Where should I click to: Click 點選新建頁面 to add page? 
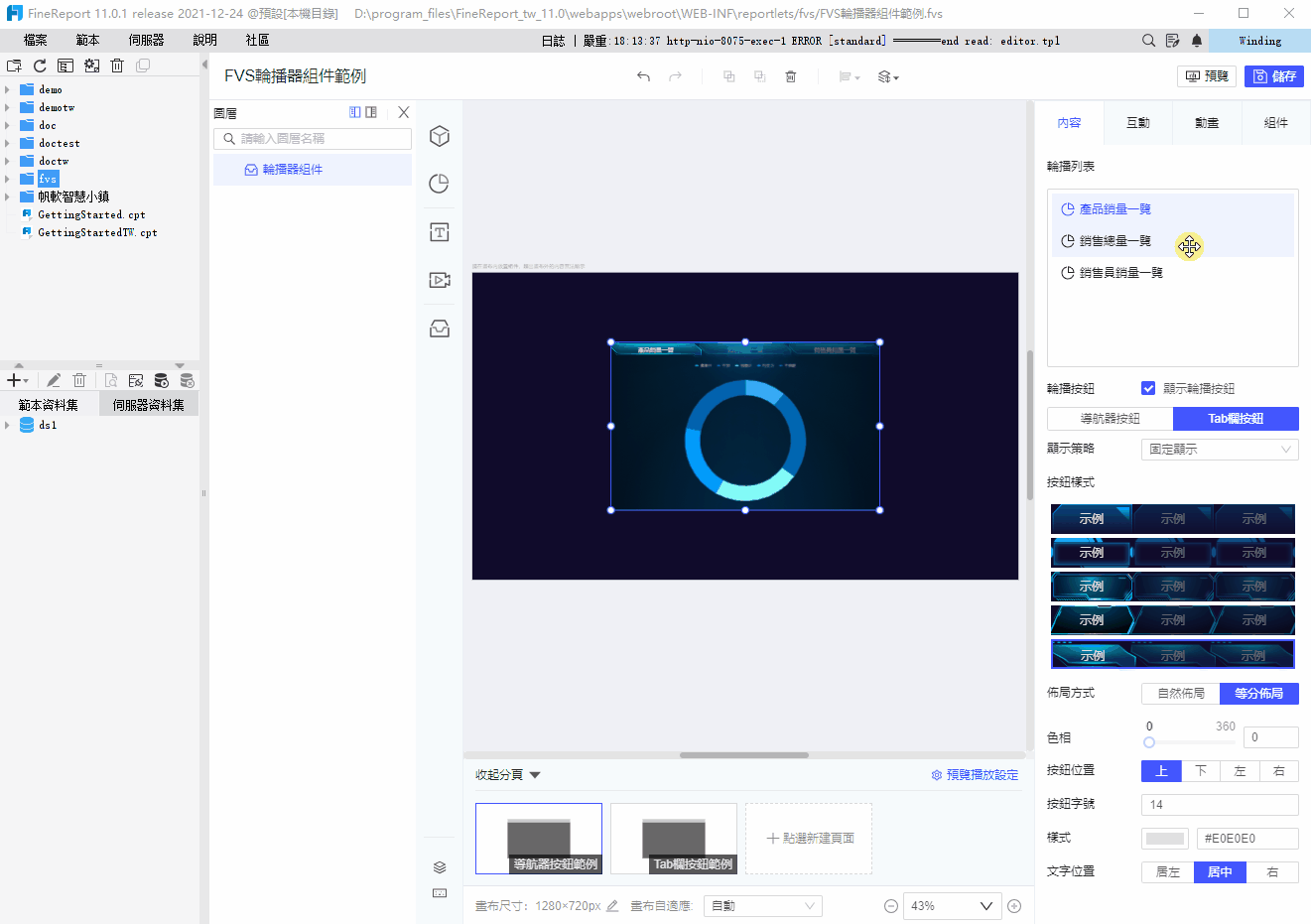pyautogui.click(x=809, y=839)
